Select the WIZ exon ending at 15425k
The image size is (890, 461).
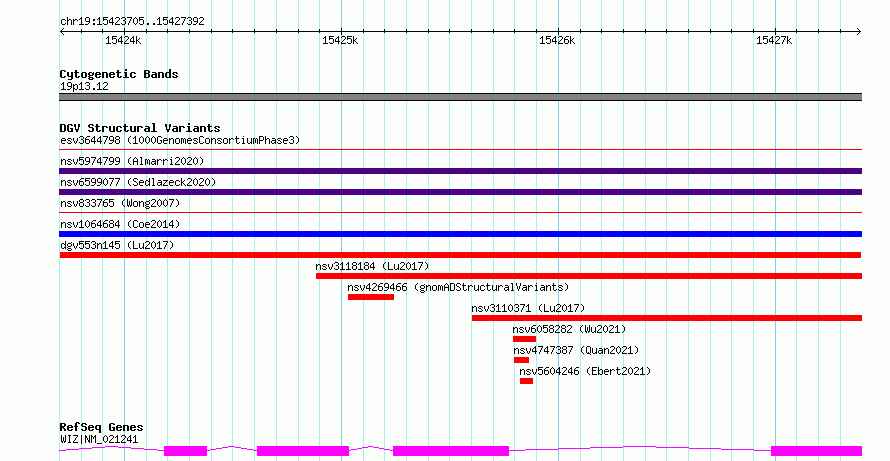pos(303,451)
